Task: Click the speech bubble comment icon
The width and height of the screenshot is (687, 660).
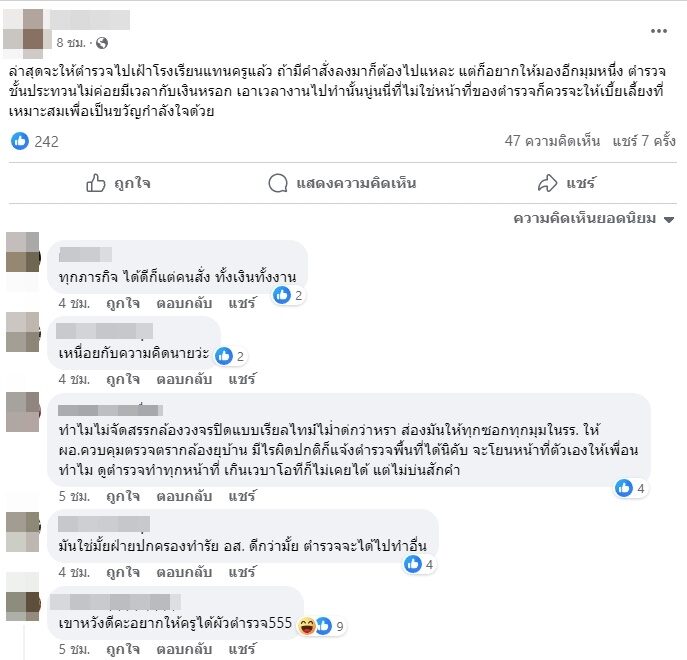Action: coord(278,183)
